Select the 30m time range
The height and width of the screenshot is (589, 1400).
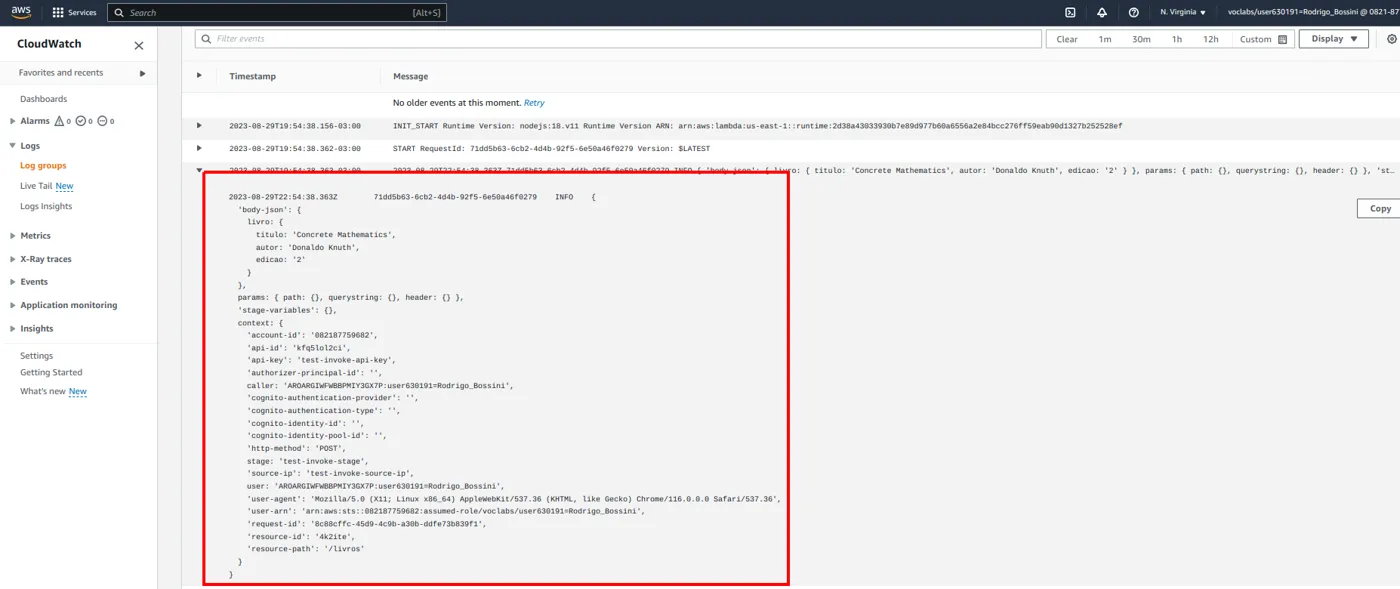point(1141,39)
